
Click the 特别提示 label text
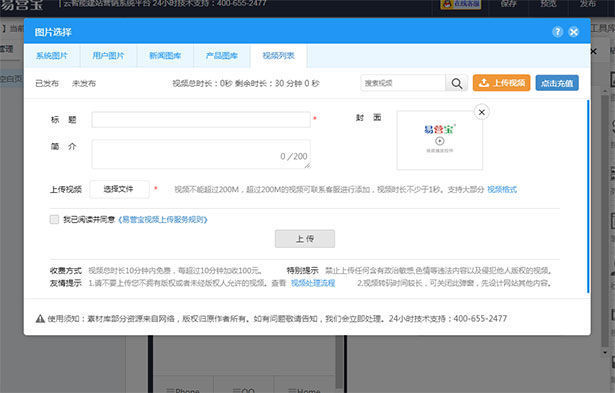pos(302,271)
